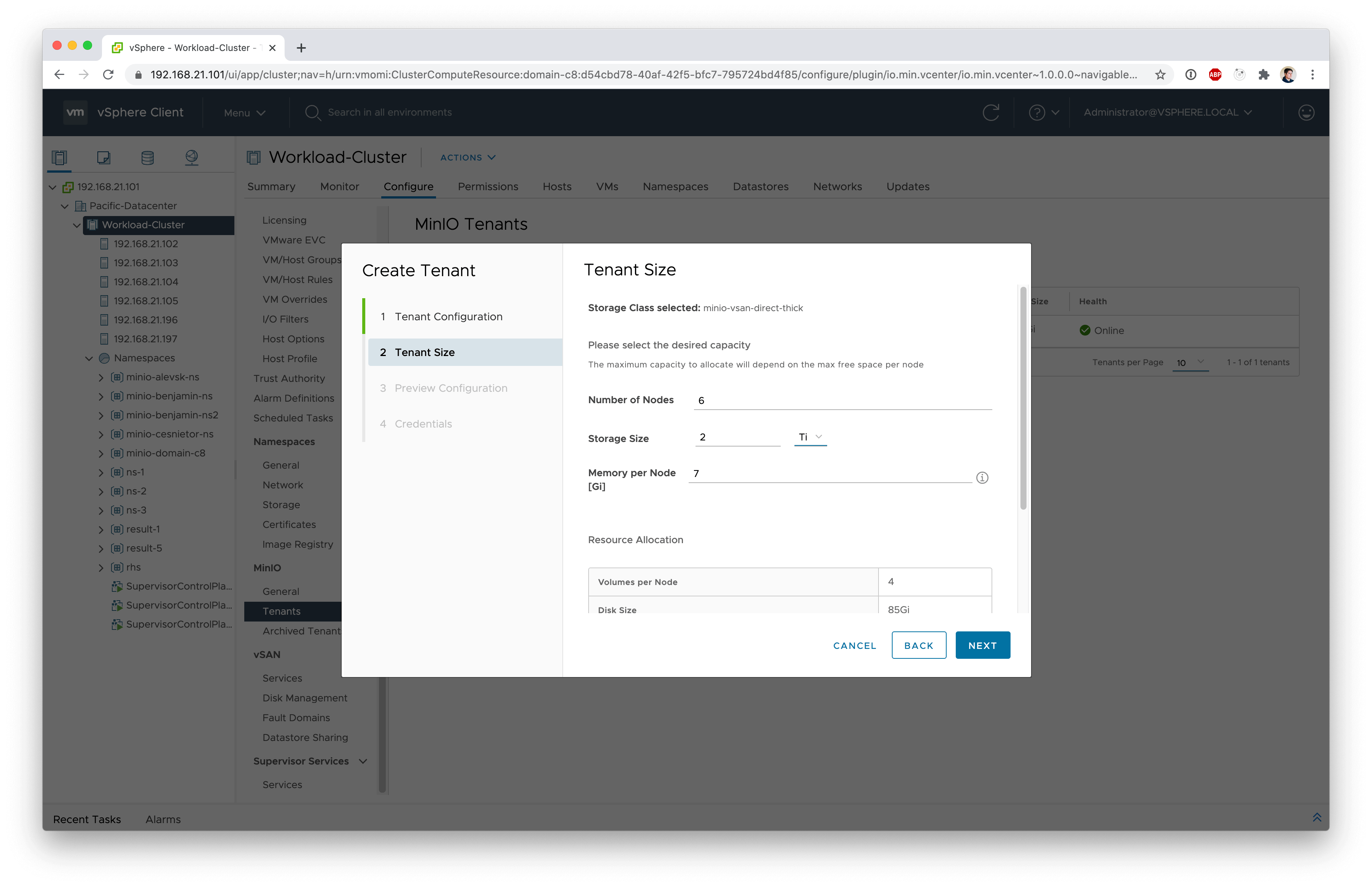1372x887 pixels.
Task: Open the Storage Size unit dropdown
Action: click(810, 437)
